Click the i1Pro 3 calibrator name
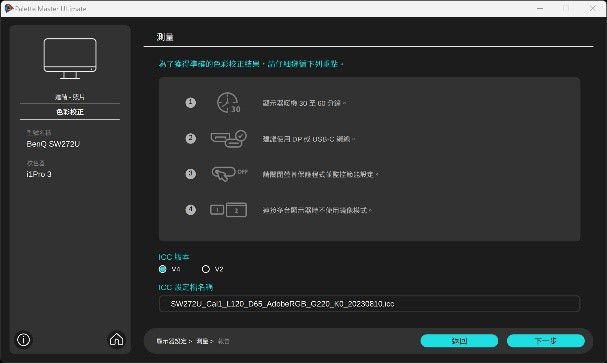 click(39, 174)
